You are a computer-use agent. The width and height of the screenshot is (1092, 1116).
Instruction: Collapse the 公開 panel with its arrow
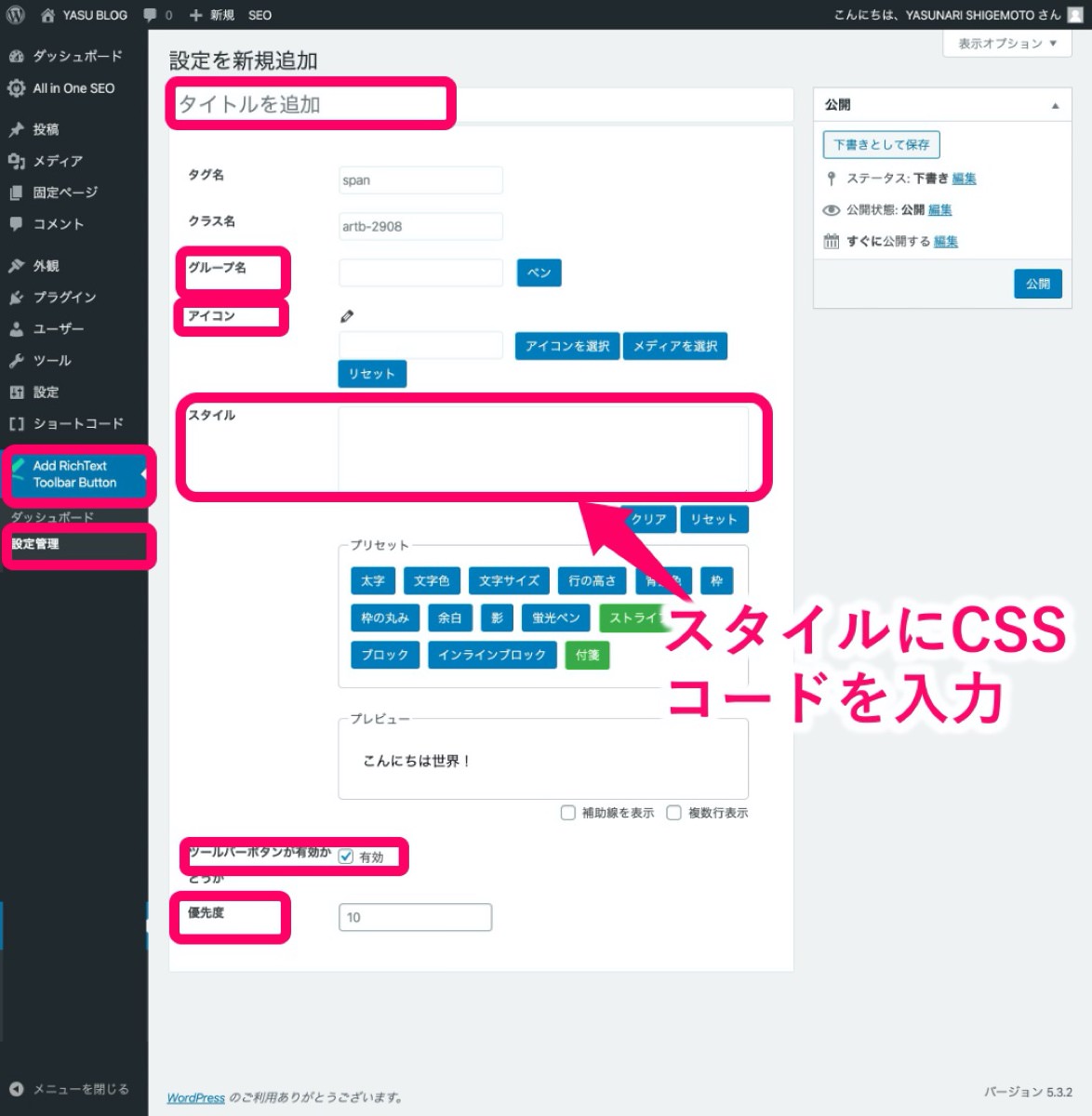[1055, 105]
